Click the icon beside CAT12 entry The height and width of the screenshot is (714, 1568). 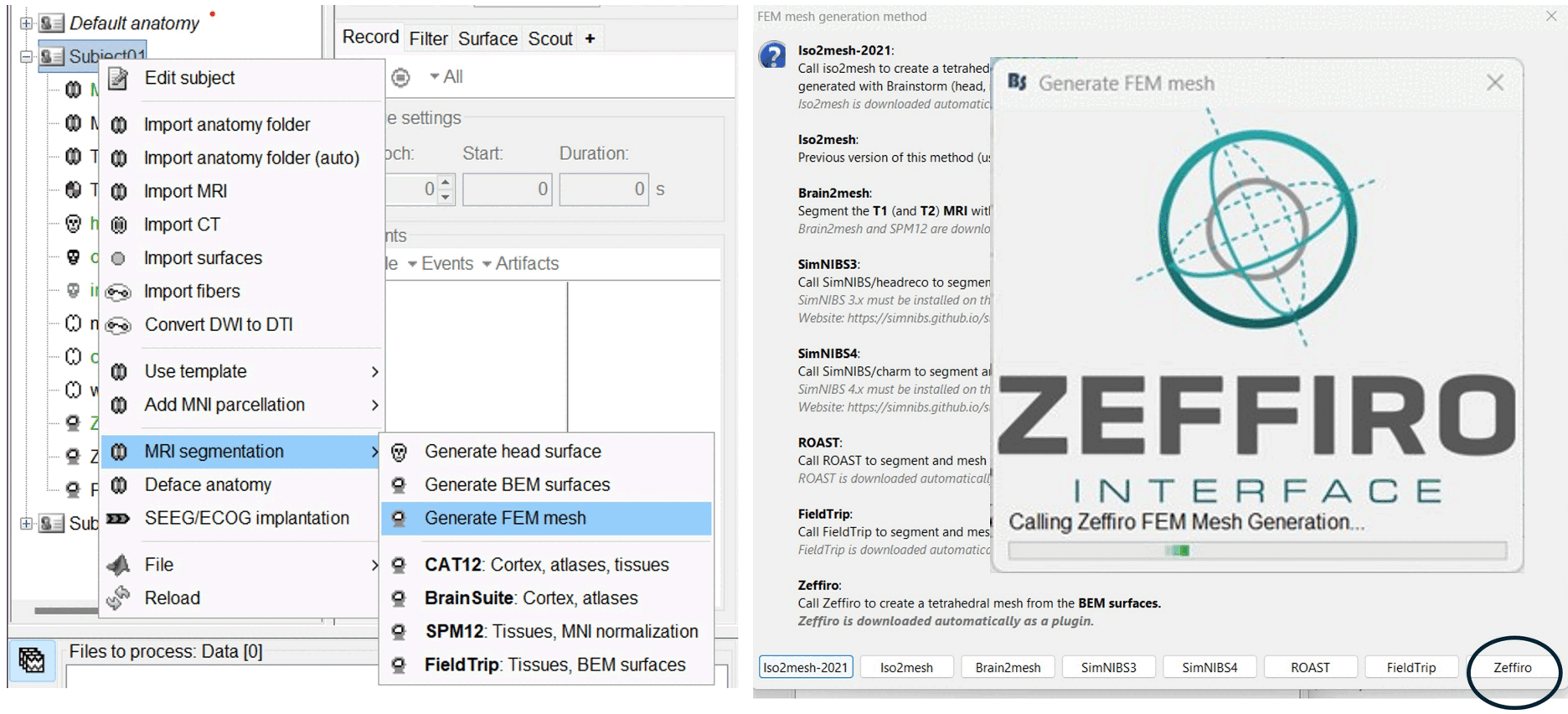click(400, 565)
